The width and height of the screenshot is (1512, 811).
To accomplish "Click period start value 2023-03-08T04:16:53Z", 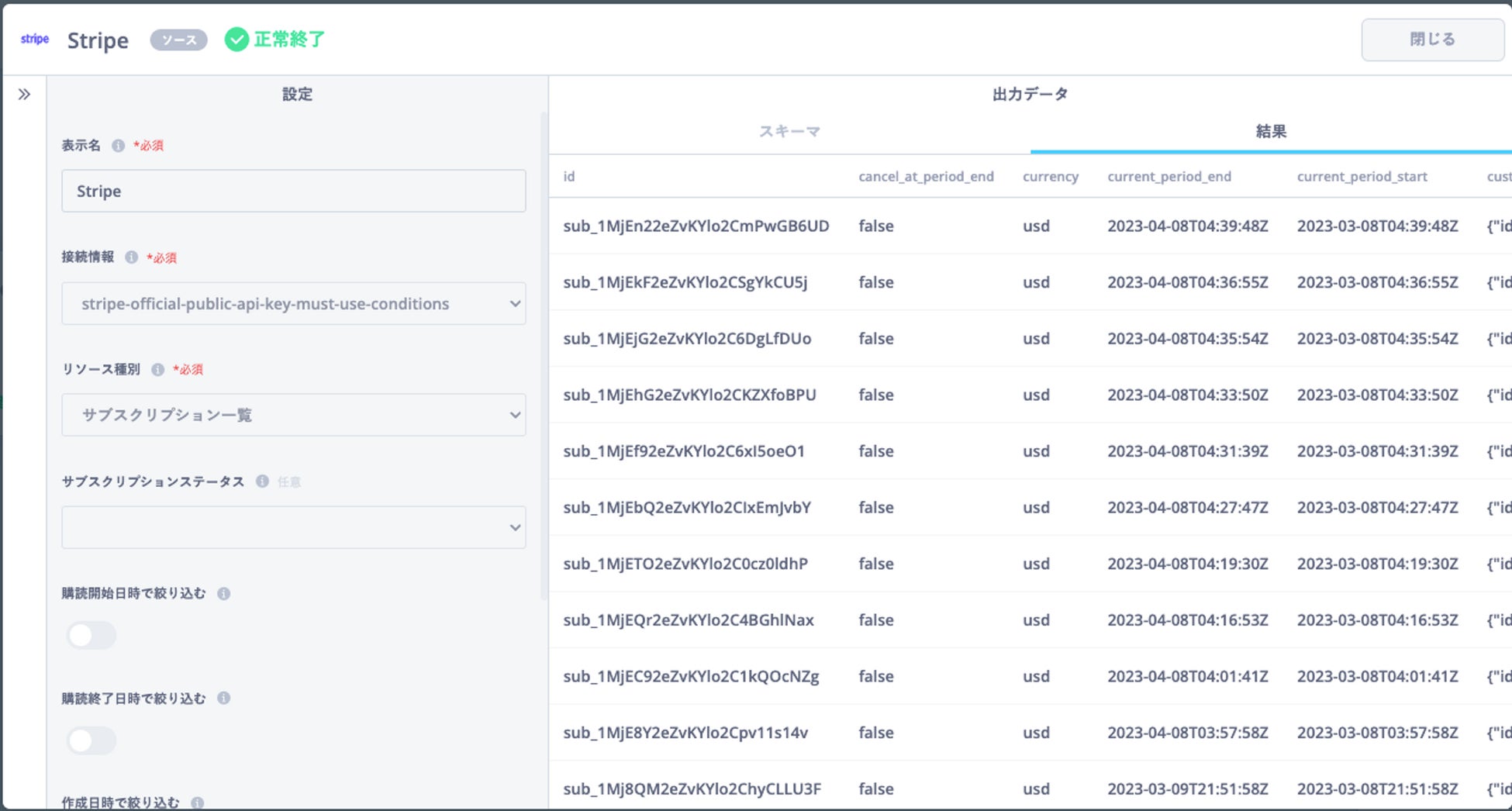I will (x=1378, y=620).
